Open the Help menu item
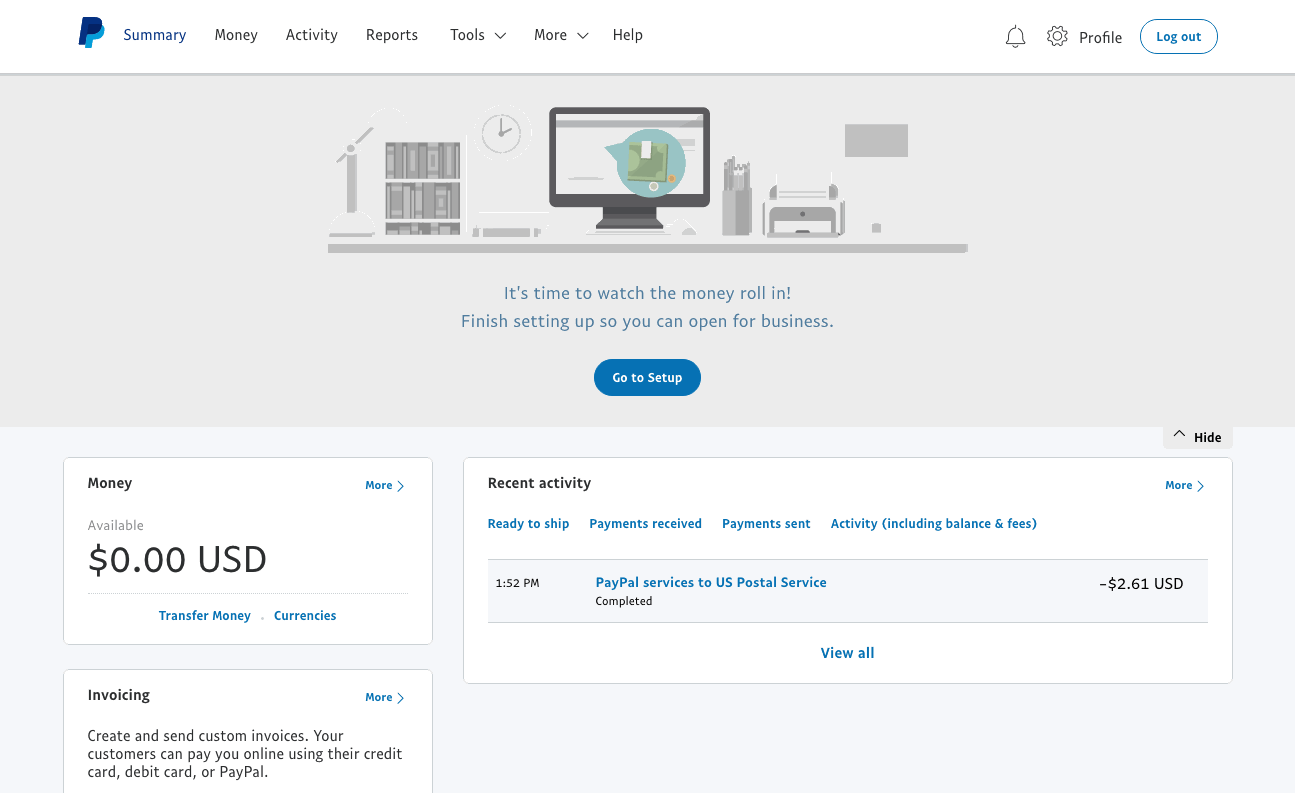The height and width of the screenshot is (793, 1295). (628, 35)
